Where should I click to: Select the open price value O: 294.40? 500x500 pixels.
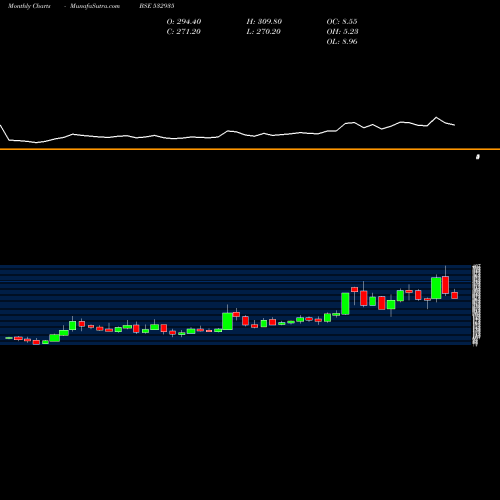click(x=184, y=22)
